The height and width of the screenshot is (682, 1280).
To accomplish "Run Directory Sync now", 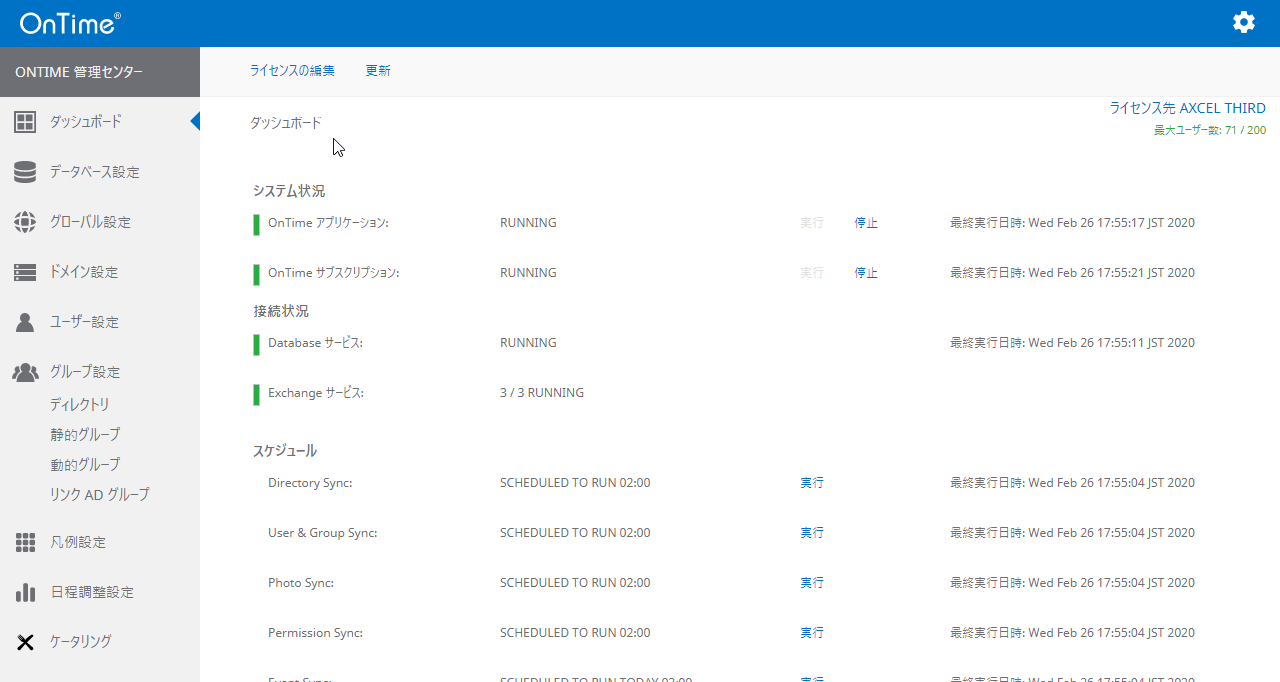I will click(x=812, y=483).
